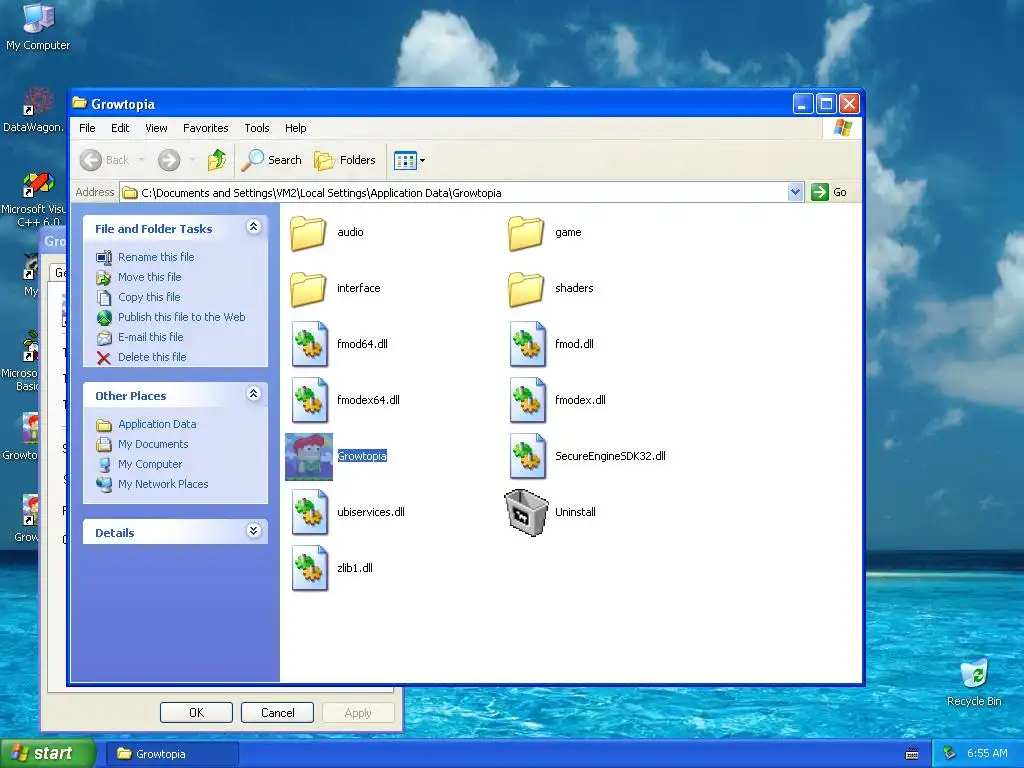Screen dimensions: 1024x768
Task: Click the fmodex64.dll file name
Action: tap(368, 400)
